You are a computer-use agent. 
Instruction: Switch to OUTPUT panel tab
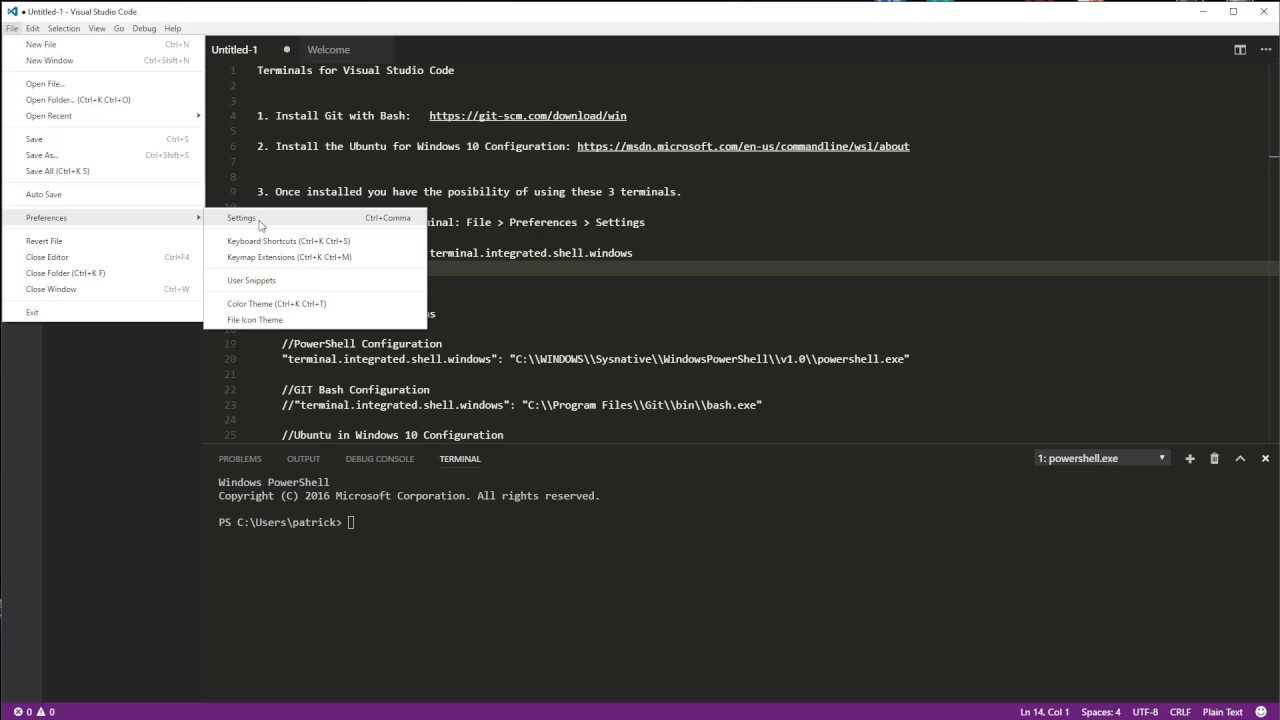[303, 459]
